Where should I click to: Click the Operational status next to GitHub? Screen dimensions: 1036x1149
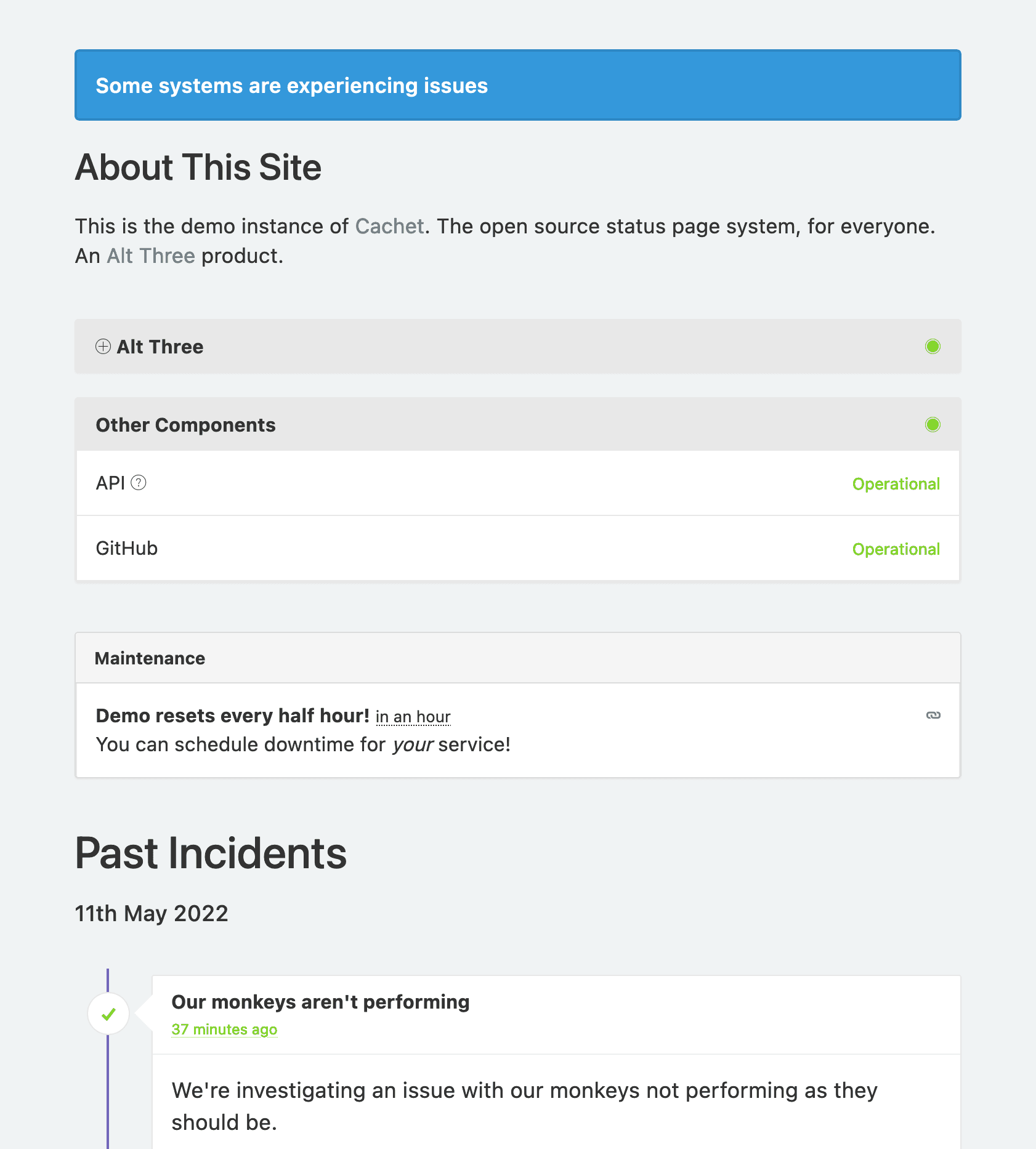(896, 549)
